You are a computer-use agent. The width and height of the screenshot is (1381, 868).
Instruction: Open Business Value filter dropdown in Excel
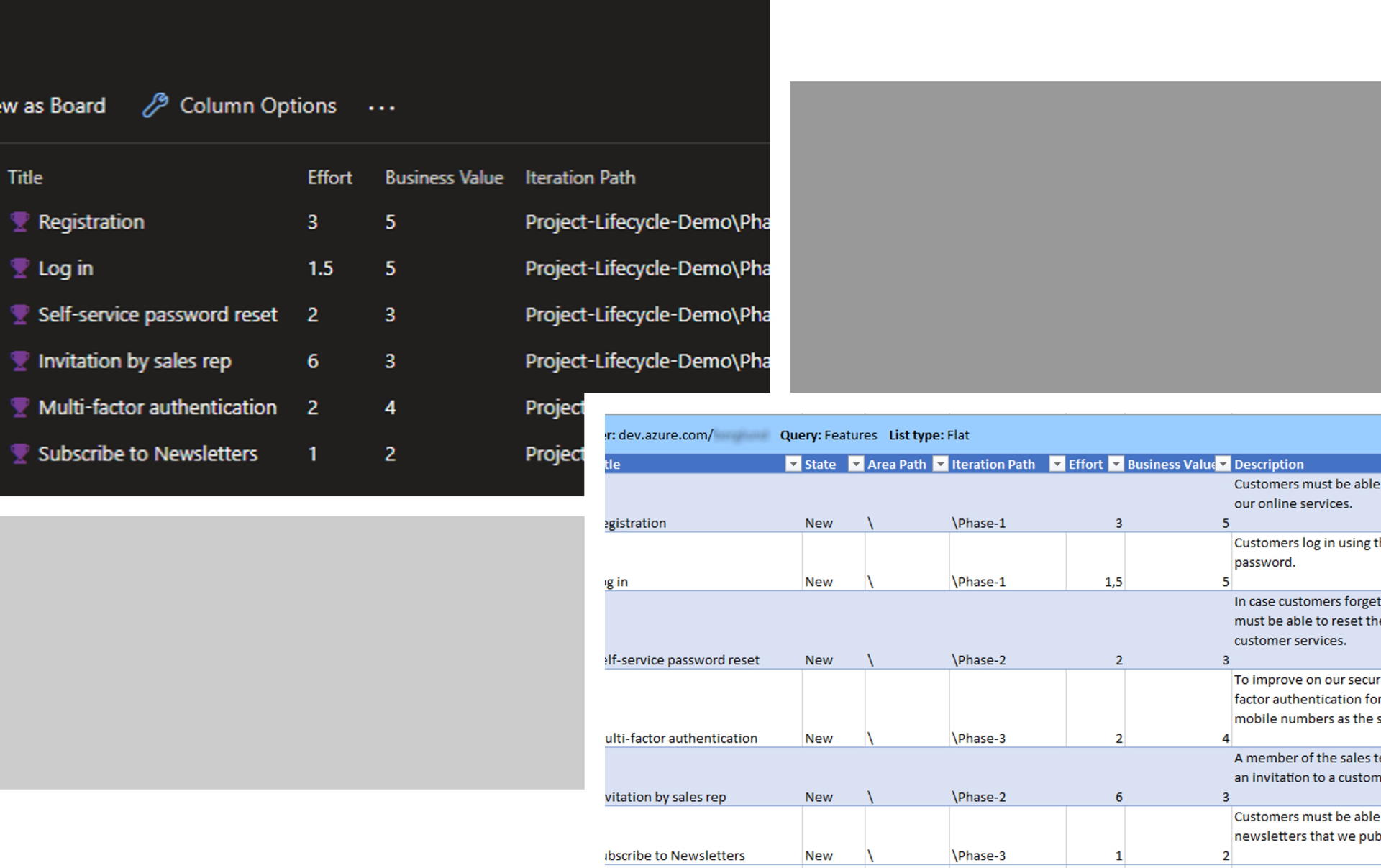point(1223,464)
